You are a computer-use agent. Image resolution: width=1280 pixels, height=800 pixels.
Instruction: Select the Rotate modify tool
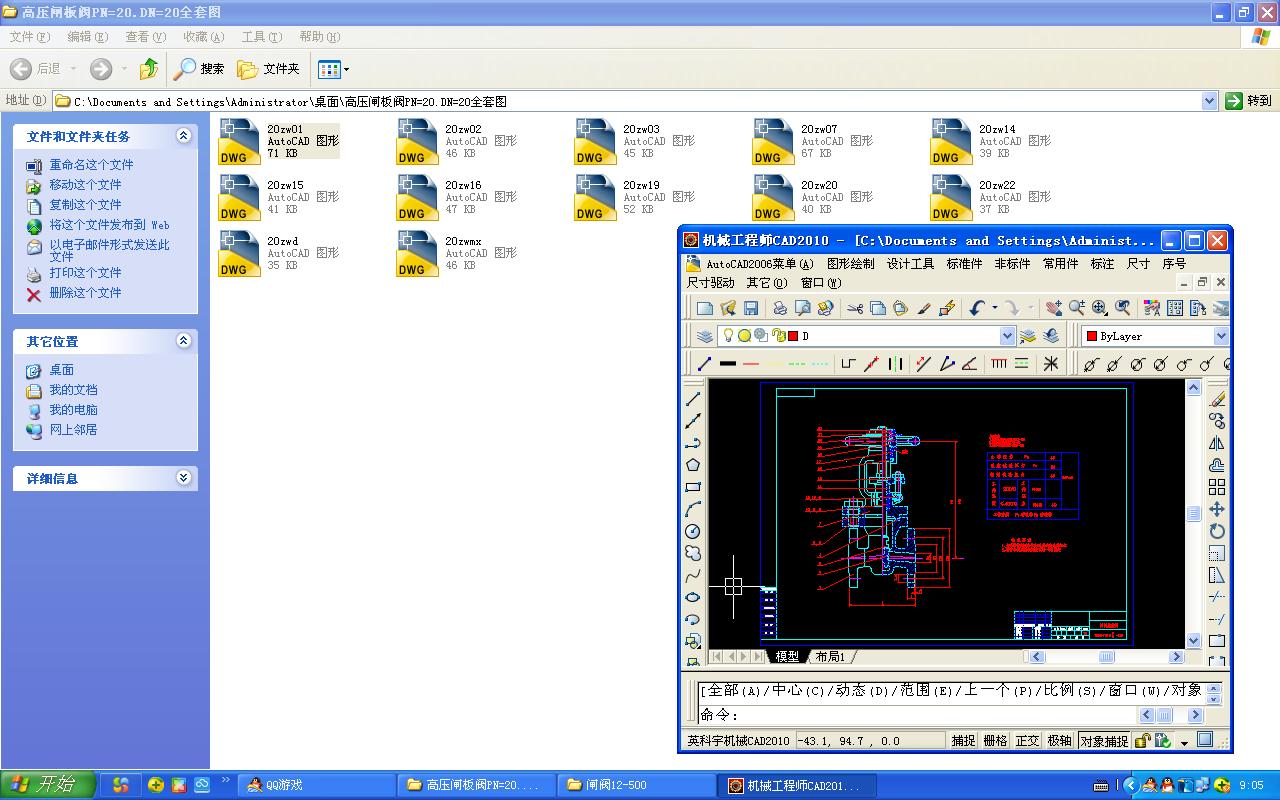[1217, 531]
